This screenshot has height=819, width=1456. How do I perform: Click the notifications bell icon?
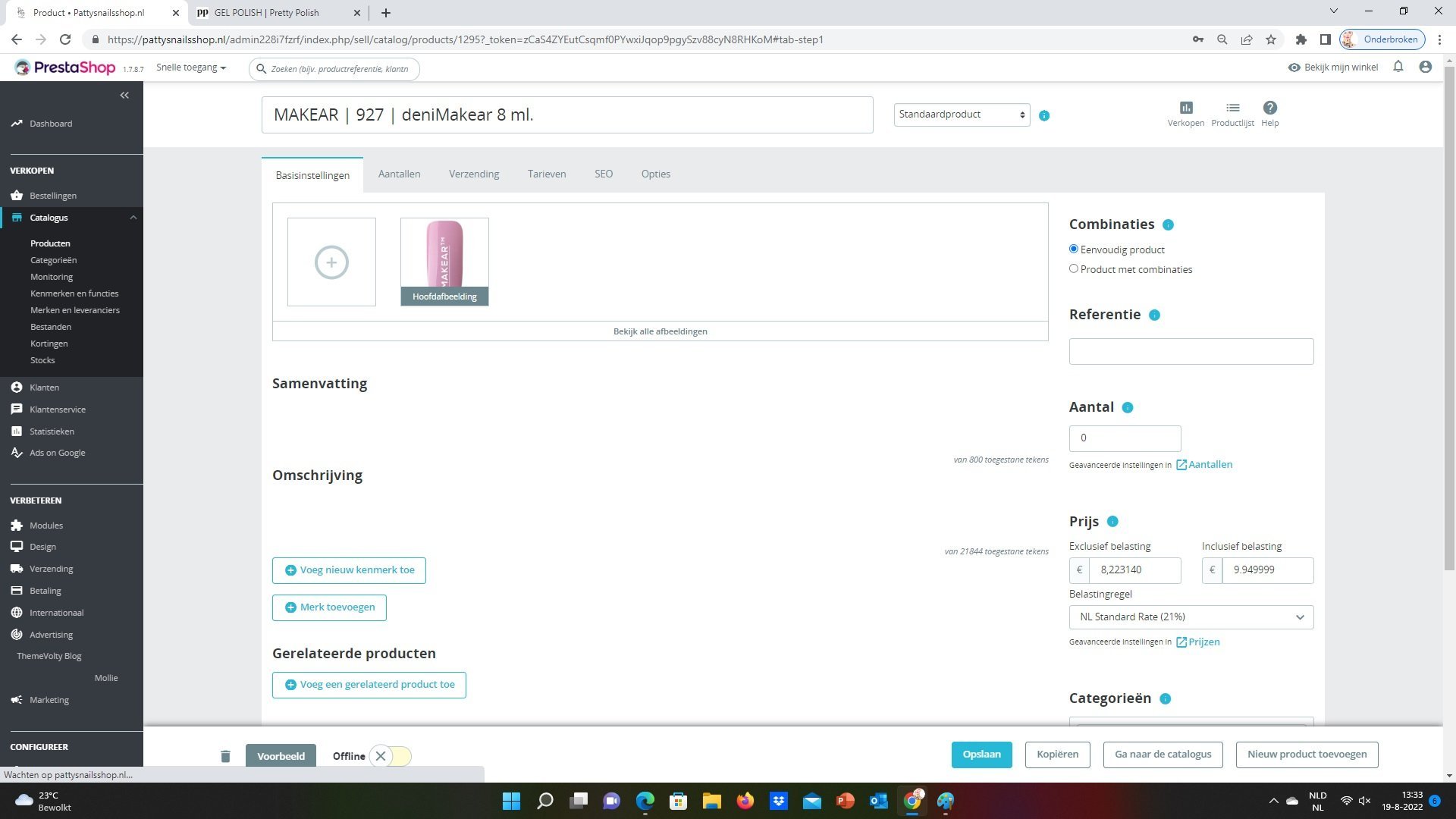click(x=1398, y=67)
